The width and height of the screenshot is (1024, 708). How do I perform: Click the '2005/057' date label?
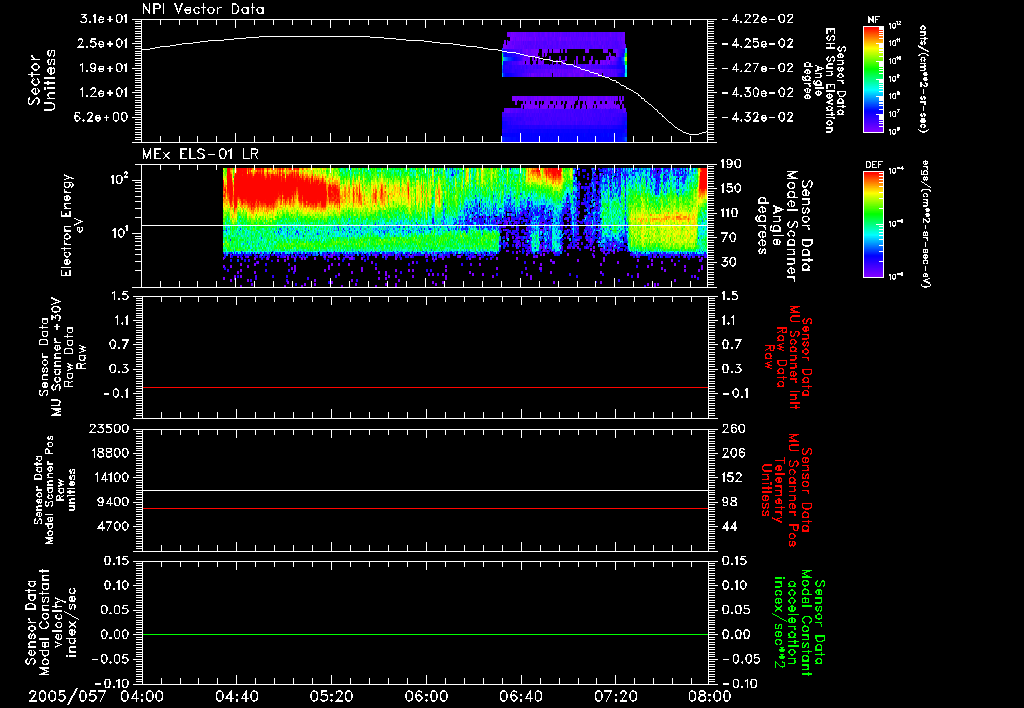67,697
